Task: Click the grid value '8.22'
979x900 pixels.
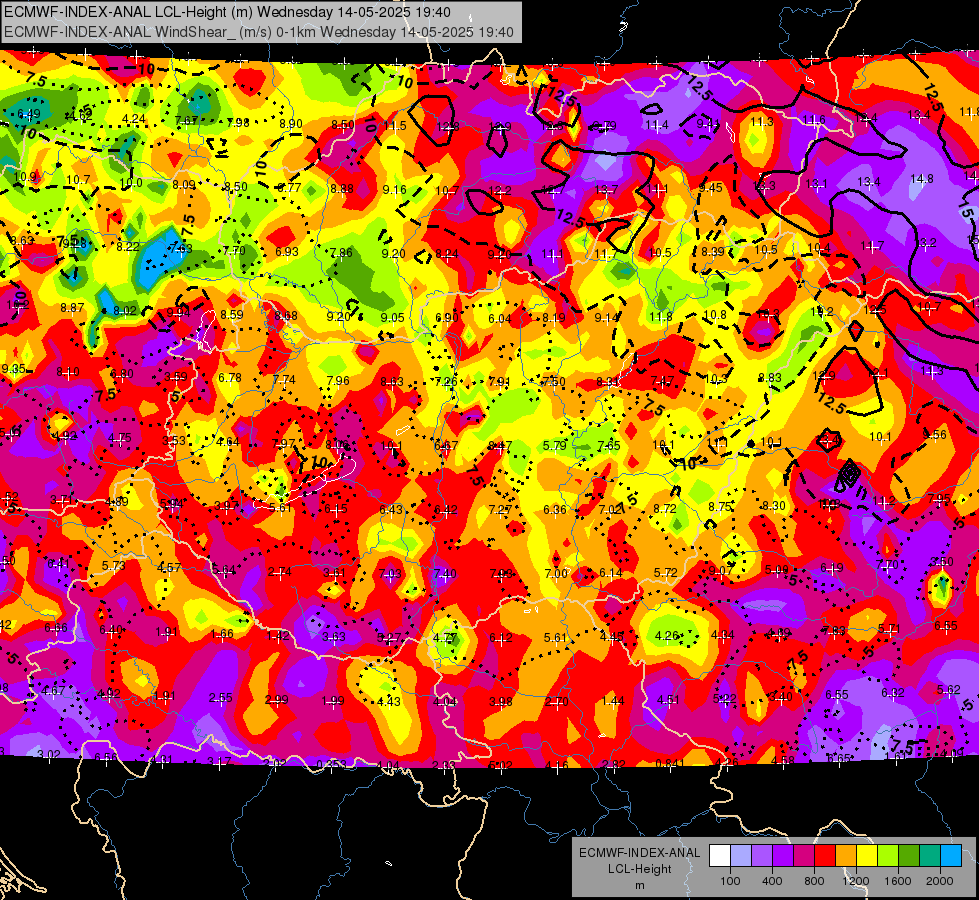Action: point(128,247)
